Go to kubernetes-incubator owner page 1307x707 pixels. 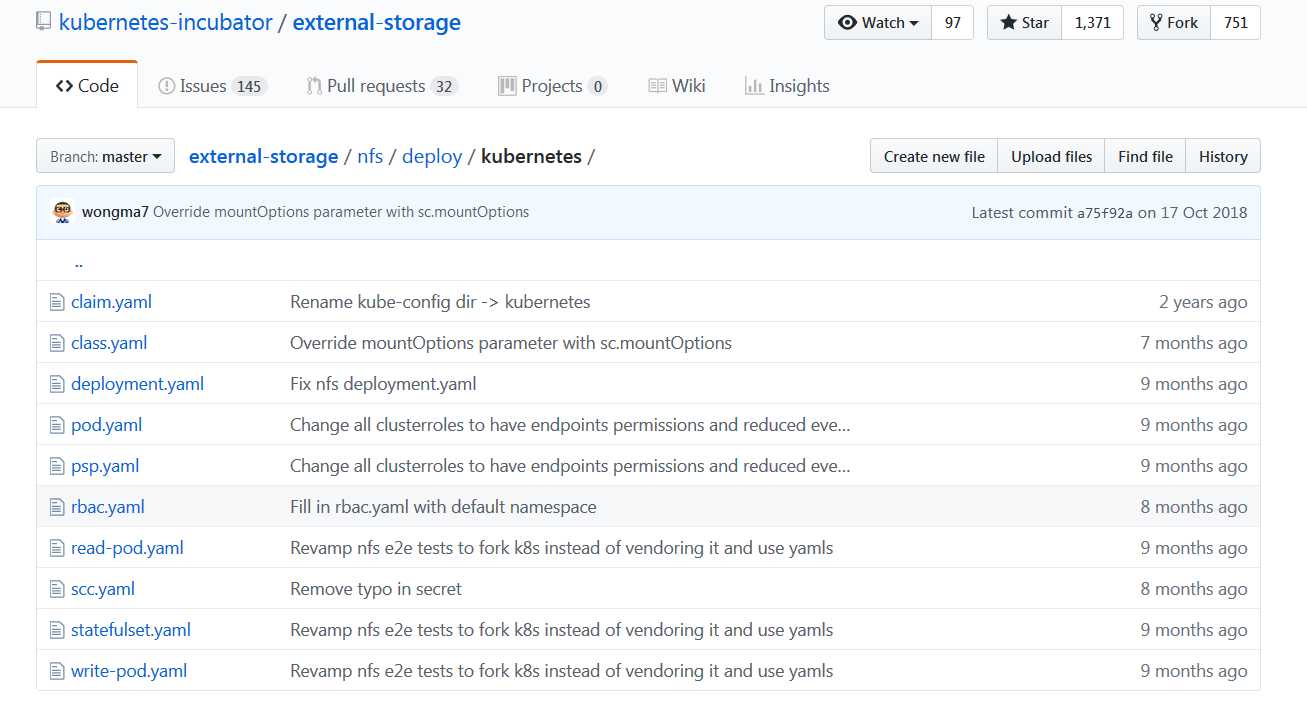166,22
